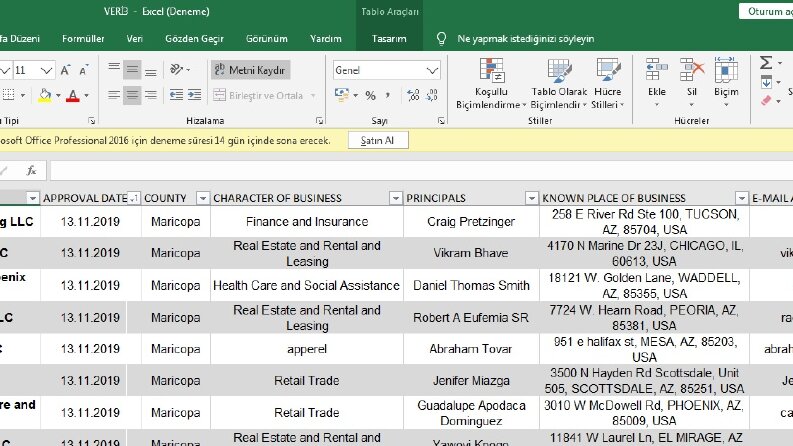793x446 pixels.
Task: Click the fx insert function icon
Action: [31, 171]
